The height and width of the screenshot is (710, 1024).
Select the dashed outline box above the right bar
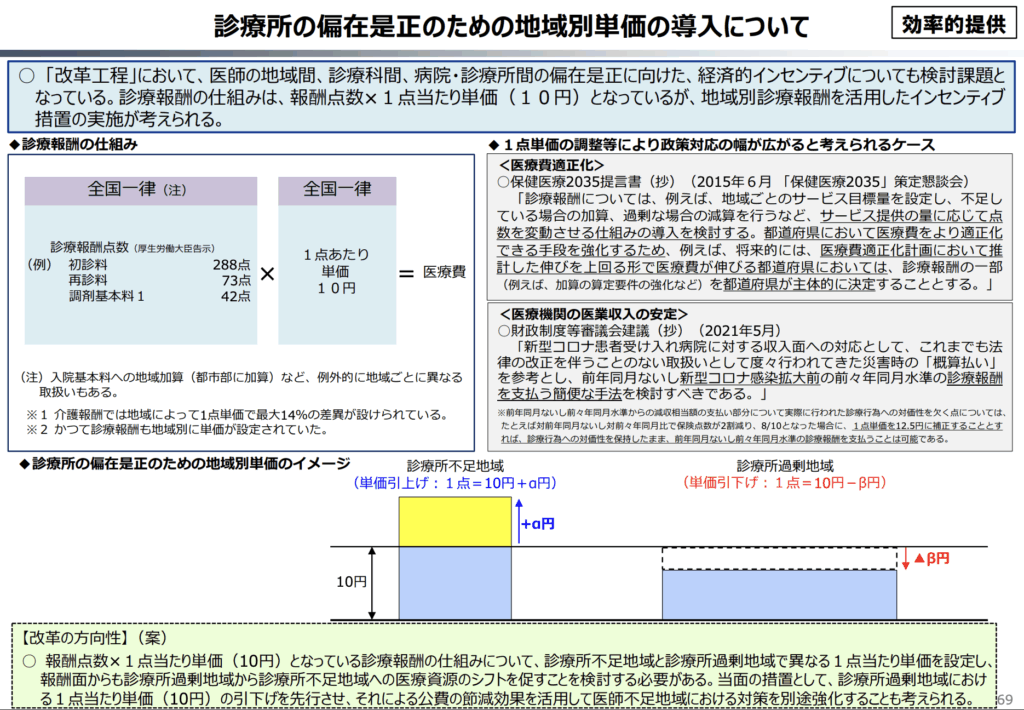pos(779,558)
